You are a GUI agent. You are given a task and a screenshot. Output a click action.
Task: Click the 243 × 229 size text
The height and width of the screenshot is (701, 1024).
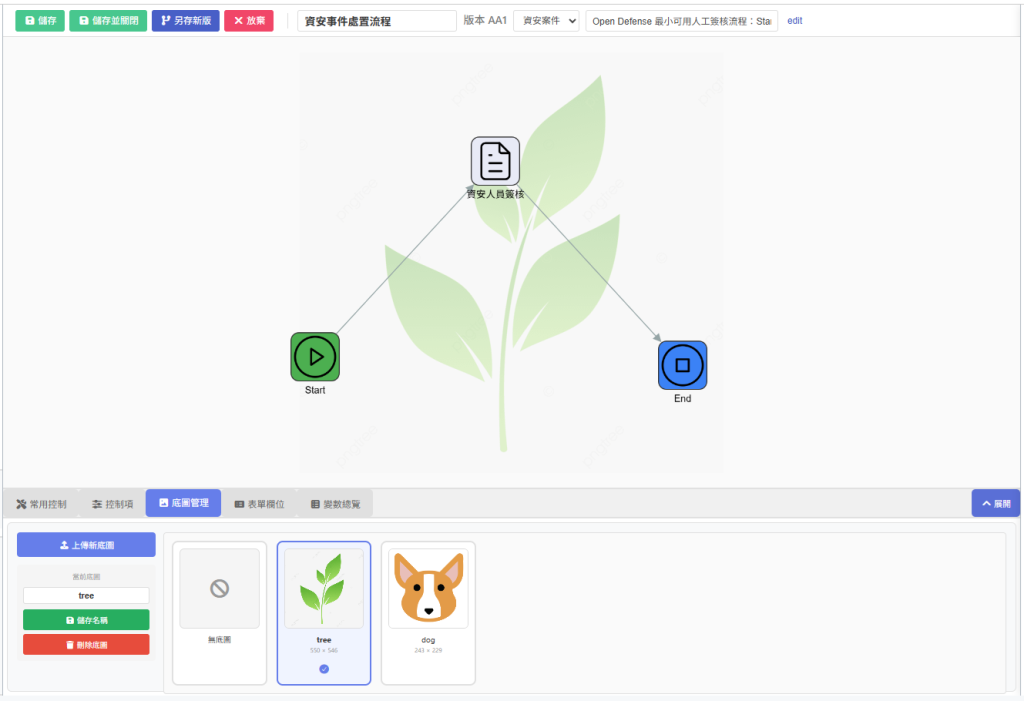(x=428, y=651)
